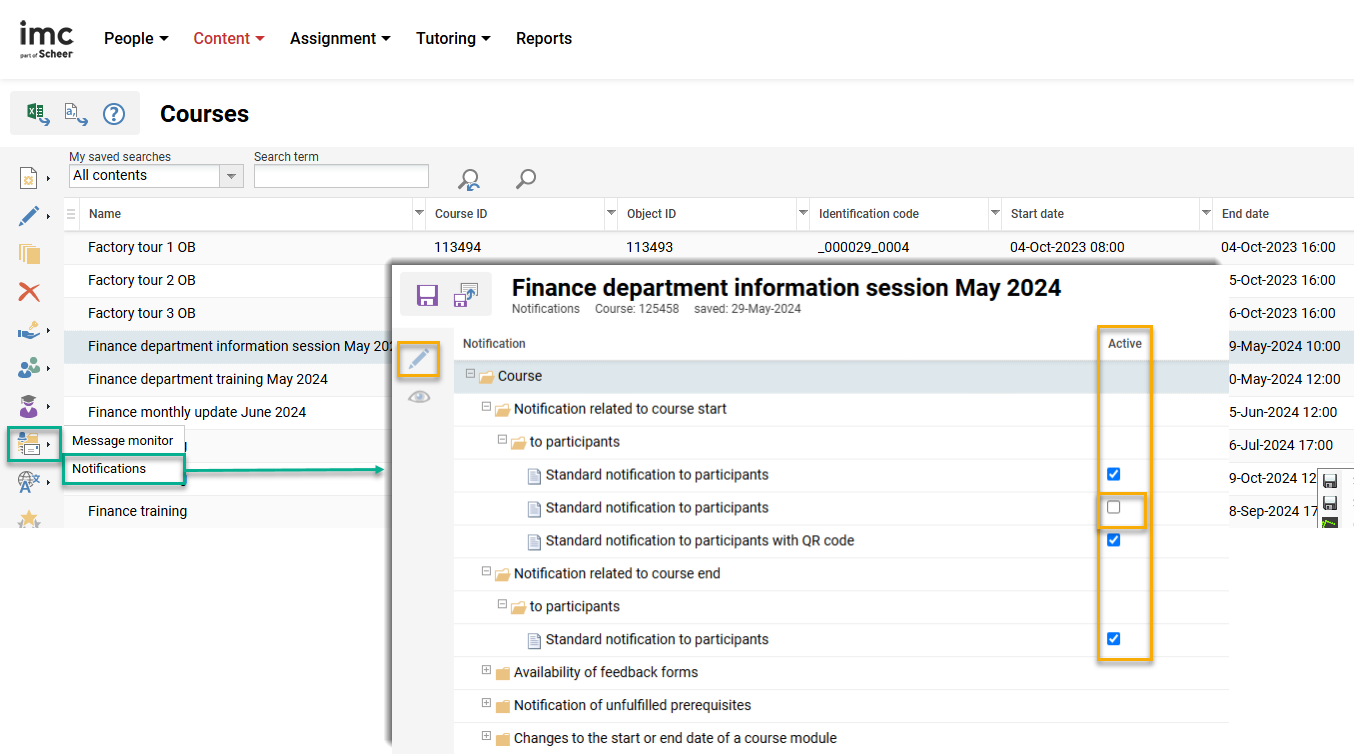
Task: Click the pencil edit icon in notifications panel
Action: 420,359
